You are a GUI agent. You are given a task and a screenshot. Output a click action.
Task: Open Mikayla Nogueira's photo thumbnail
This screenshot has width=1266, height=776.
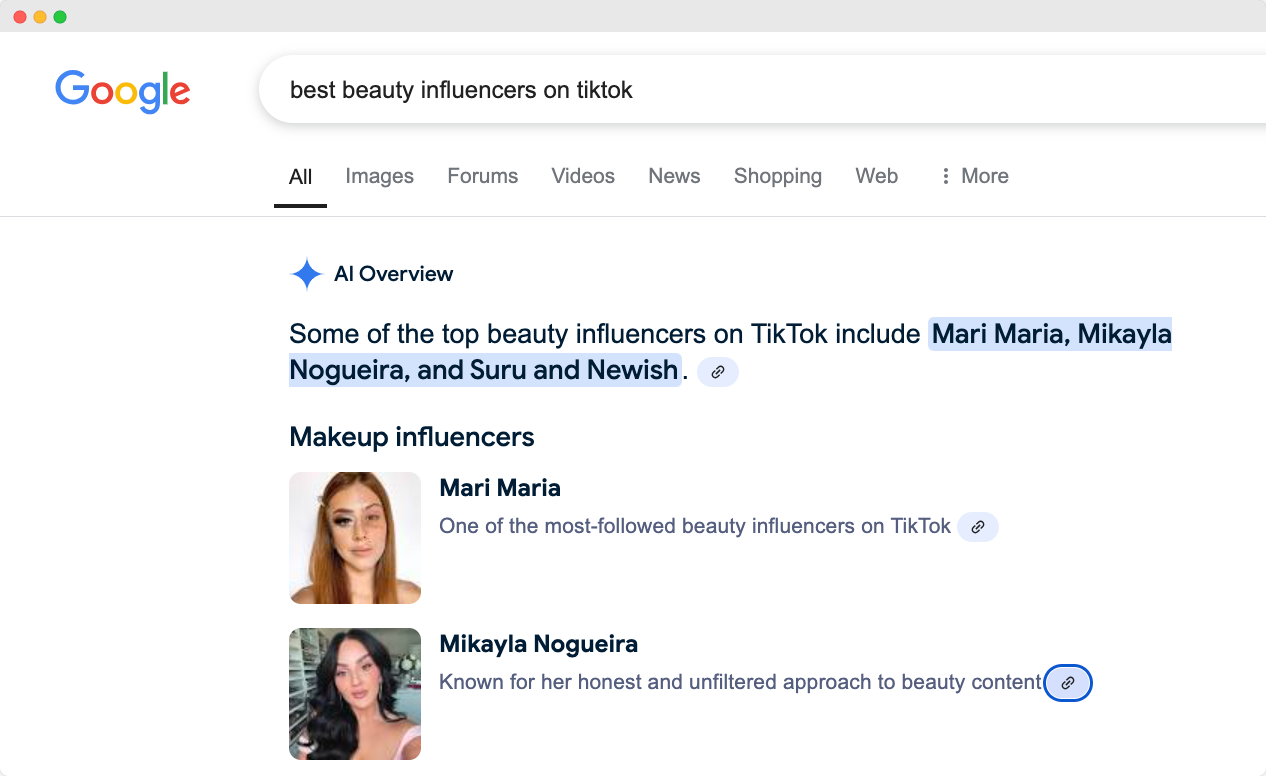pyautogui.click(x=355, y=694)
